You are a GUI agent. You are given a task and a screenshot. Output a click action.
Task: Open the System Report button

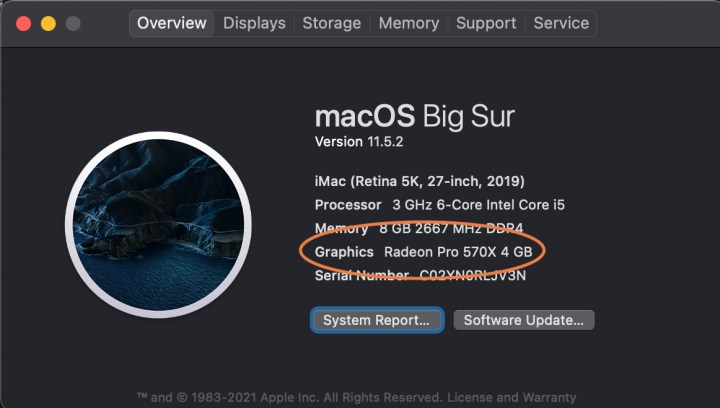click(376, 320)
